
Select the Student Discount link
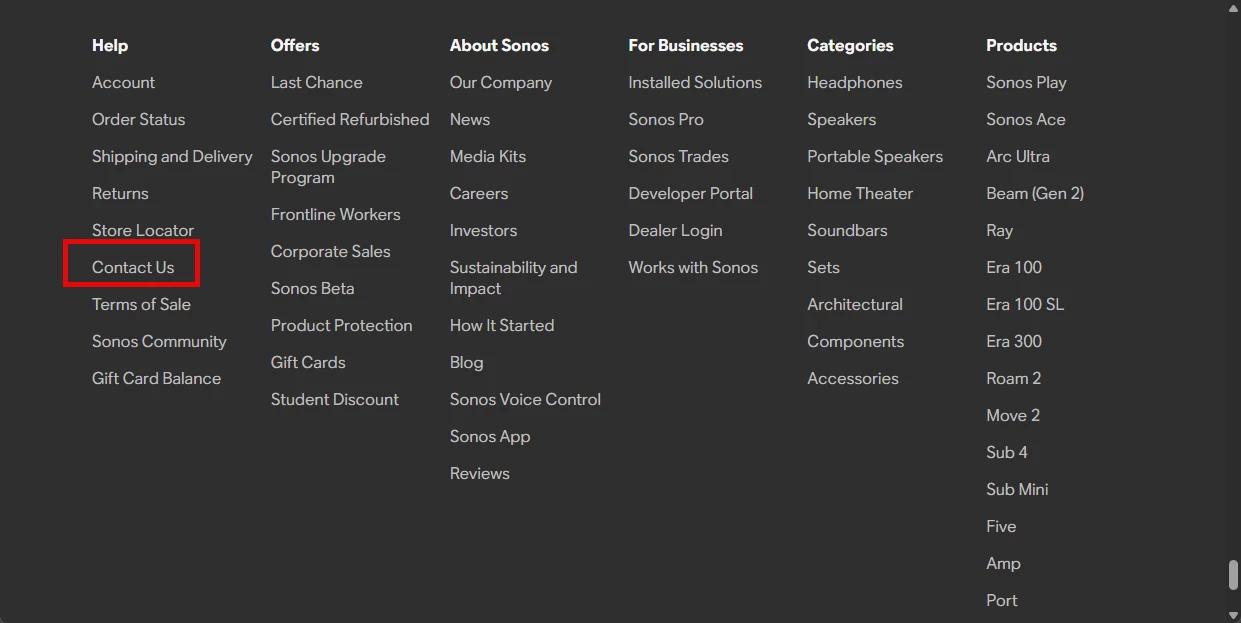334,399
